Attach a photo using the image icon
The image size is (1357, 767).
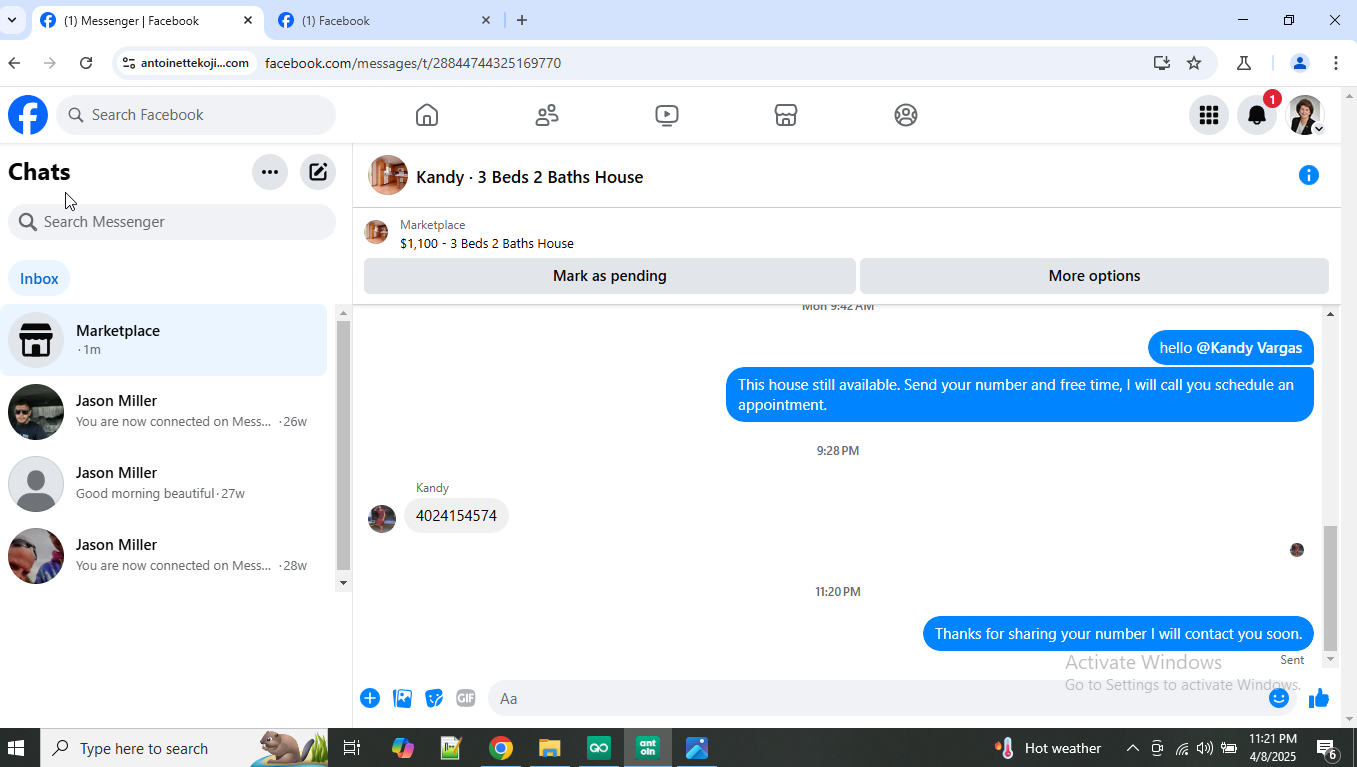click(x=402, y=698)
